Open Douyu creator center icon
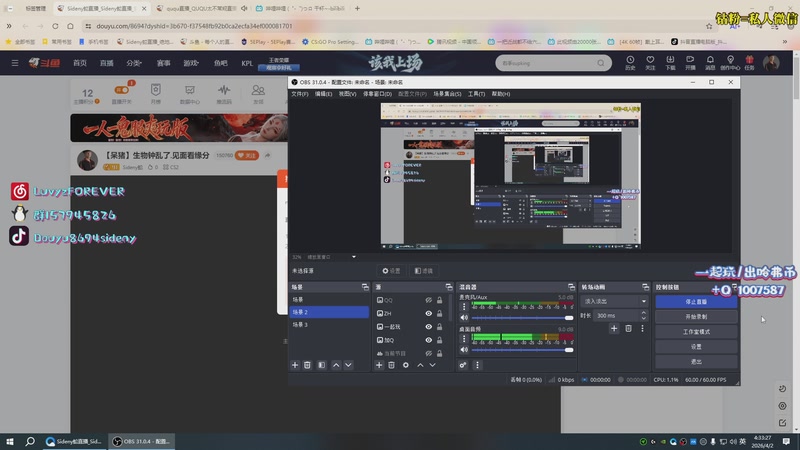This screenshot has height=450, width=800. [x=730, y=63]
